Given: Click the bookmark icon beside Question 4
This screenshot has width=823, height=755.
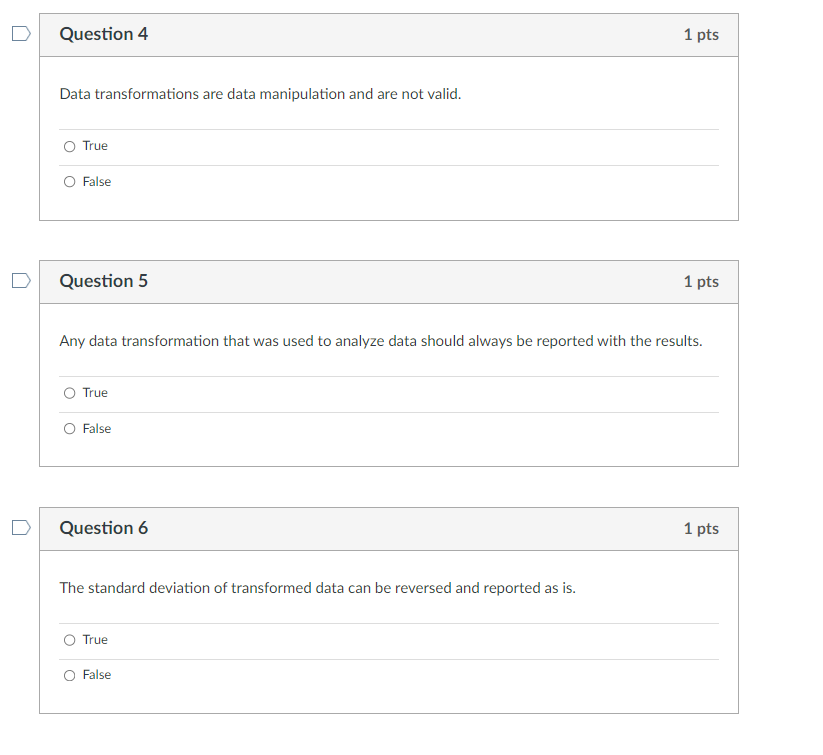Looking at the screenshot, I should (x=20, y=33).
